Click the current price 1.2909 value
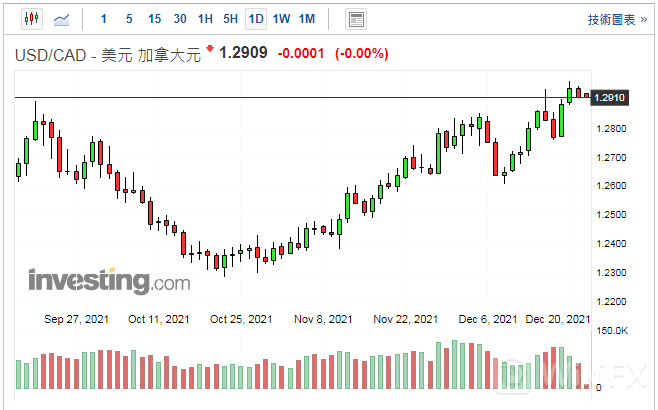The height and width of the screenshot is (410, 658). tap(243, 53)
